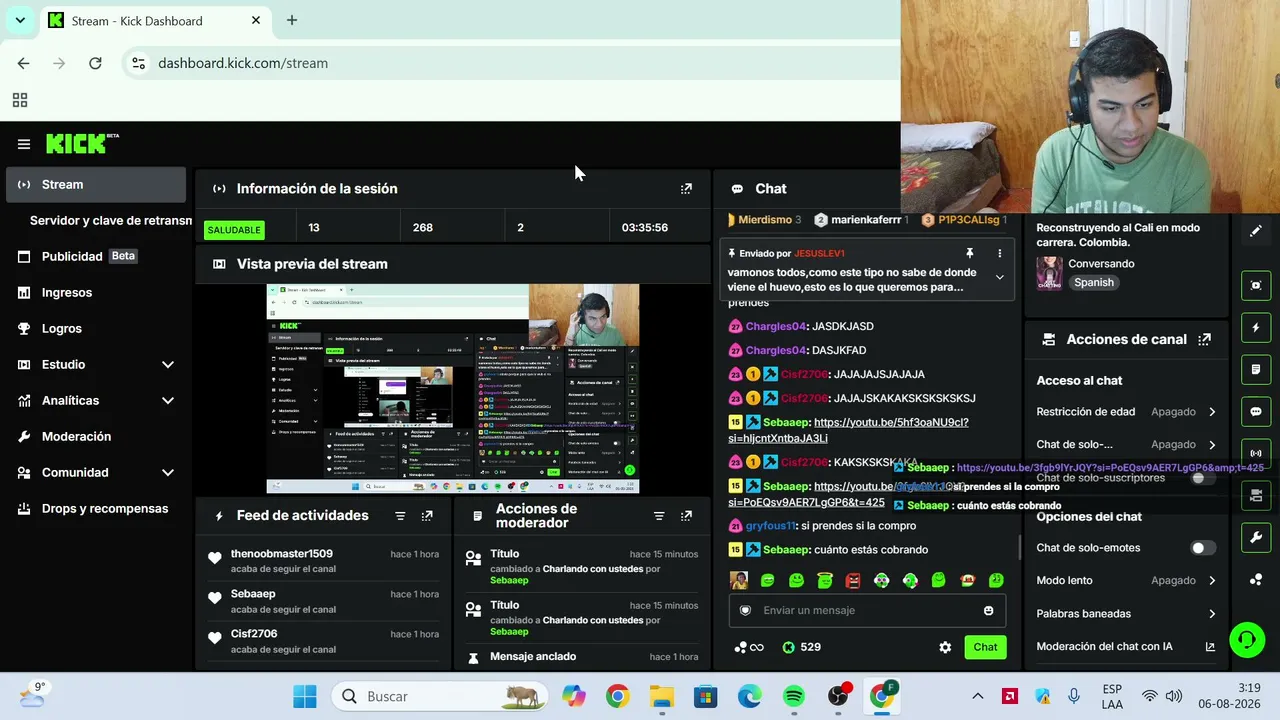Screen dimensions: 1280x720
Task: Pop out the Información de la sesión panel
Action: (686, 188)
